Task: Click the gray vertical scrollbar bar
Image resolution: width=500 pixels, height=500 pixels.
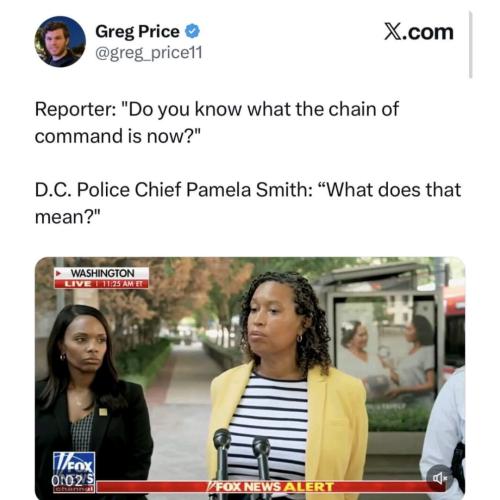Action: [471, 44]
